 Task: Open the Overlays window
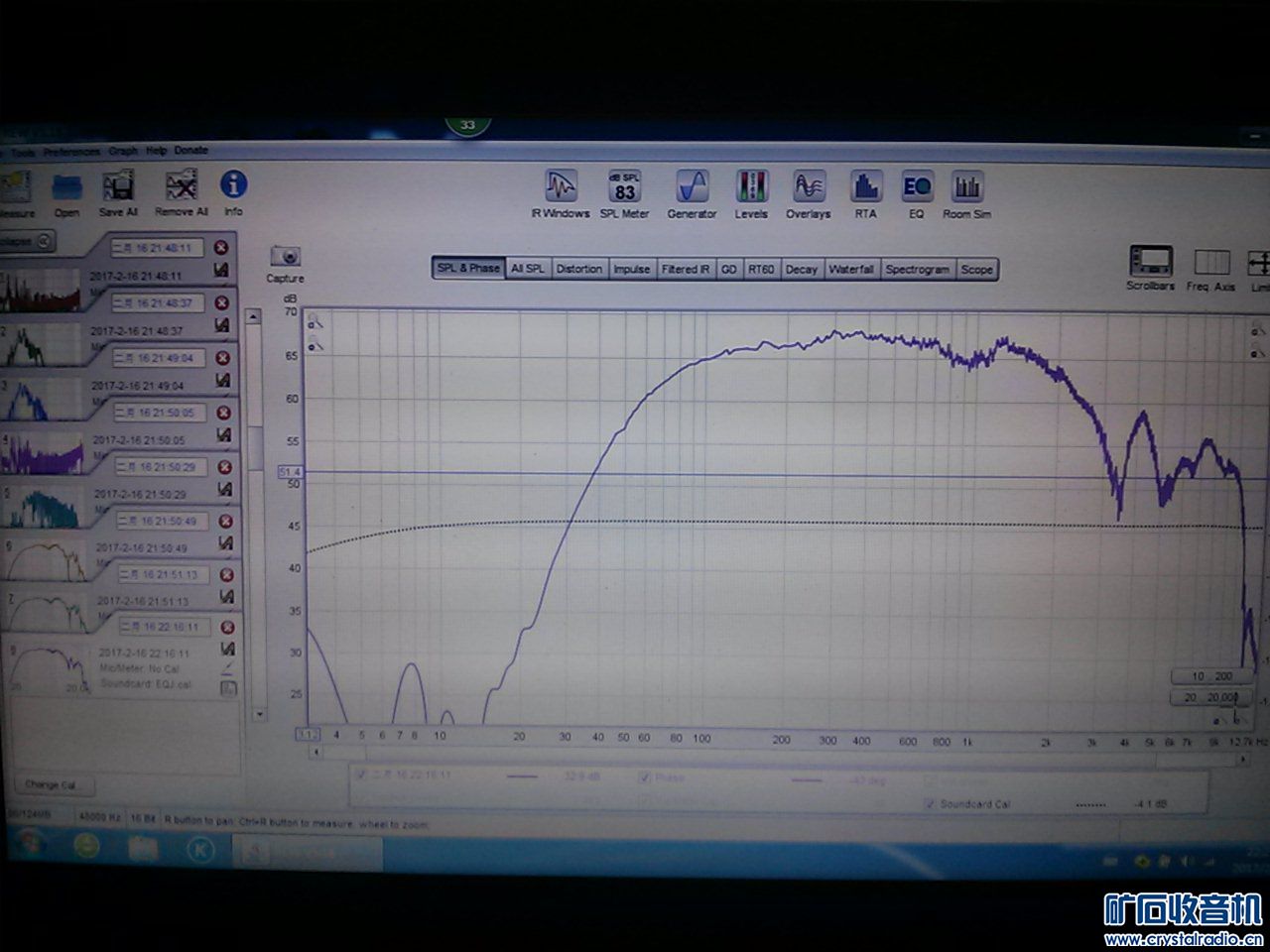809,194
